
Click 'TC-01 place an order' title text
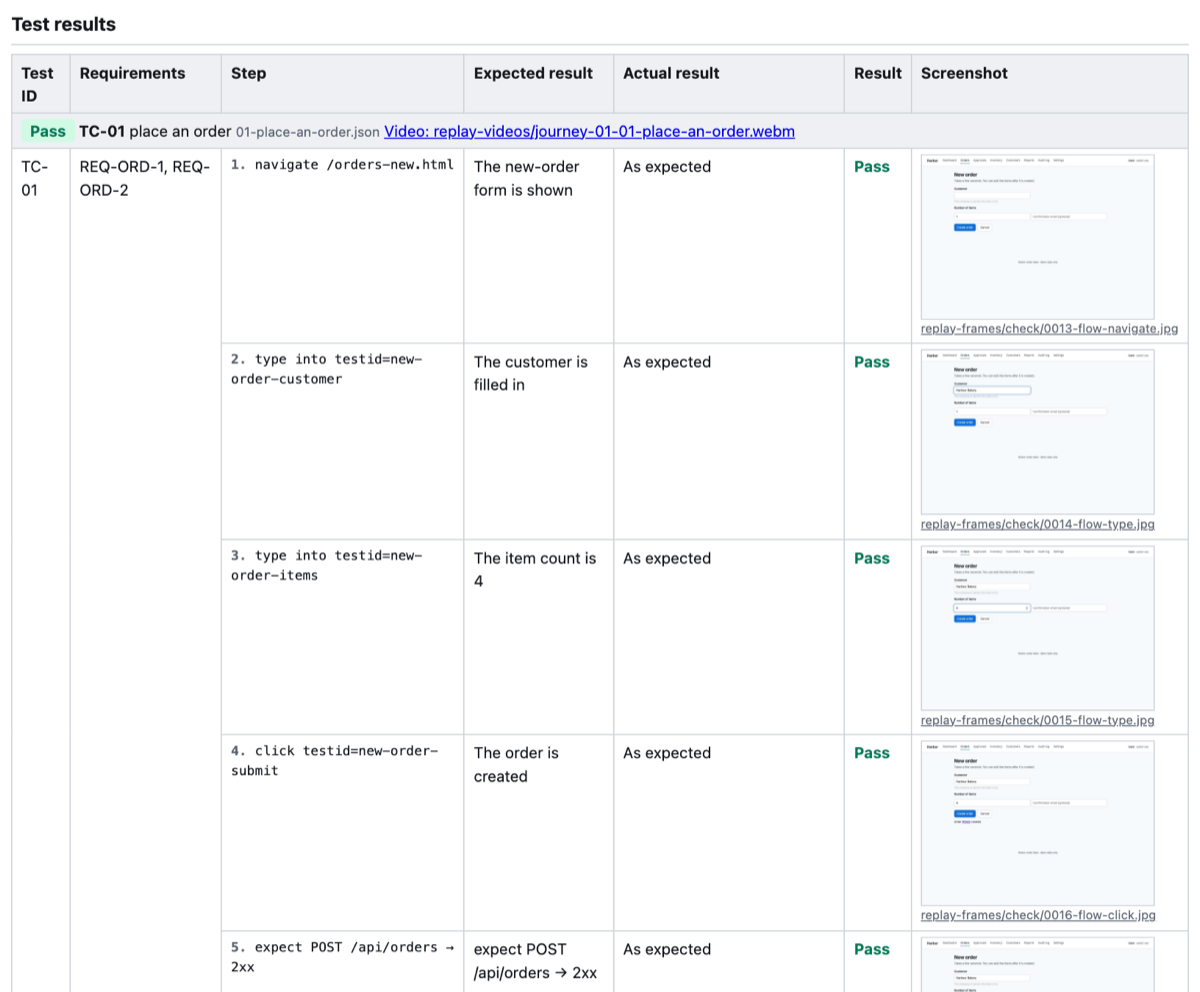pos(155,131)
